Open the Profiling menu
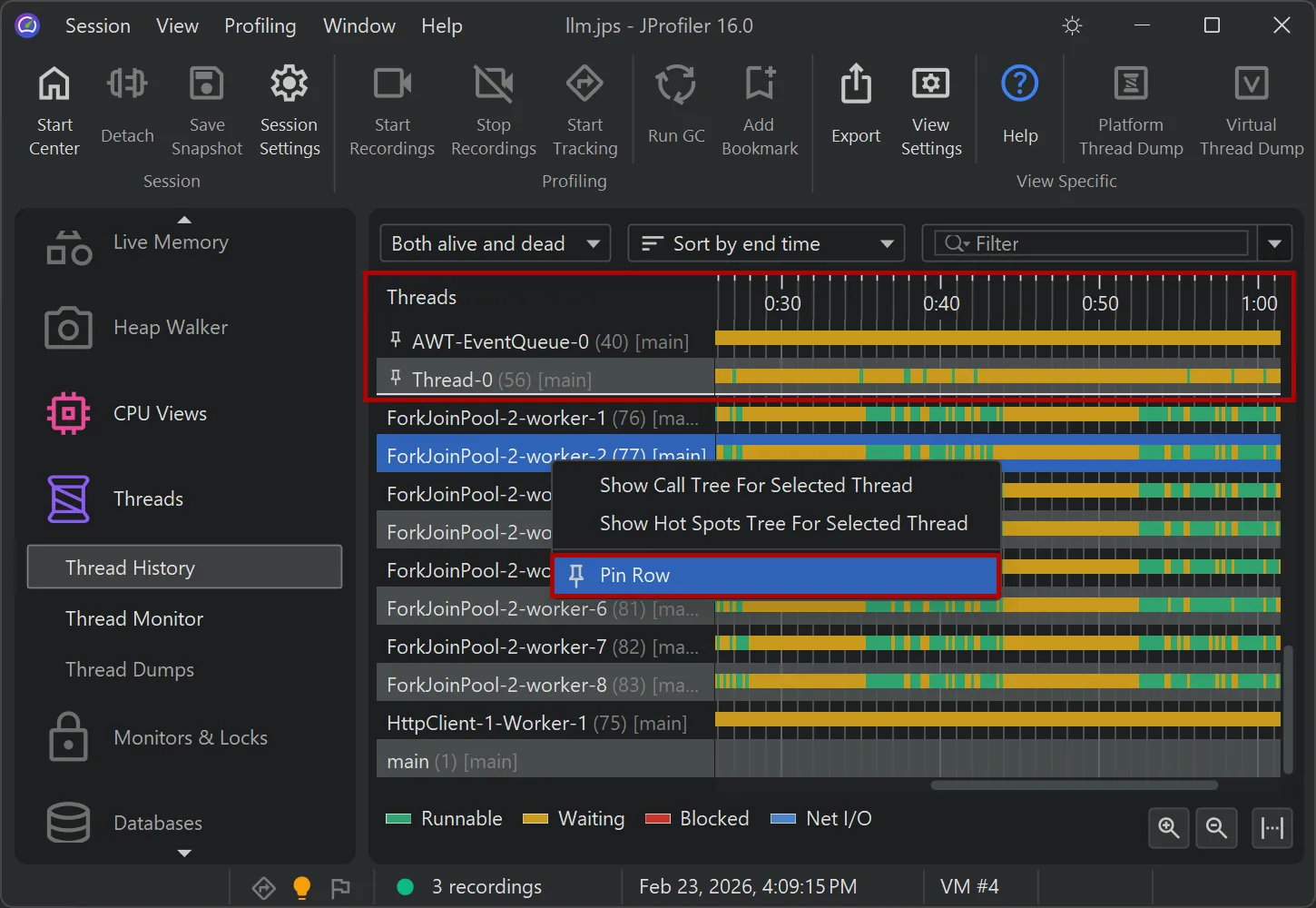Image resolution: width=1316 pixels, height=908 pixels. click(260, 25)
